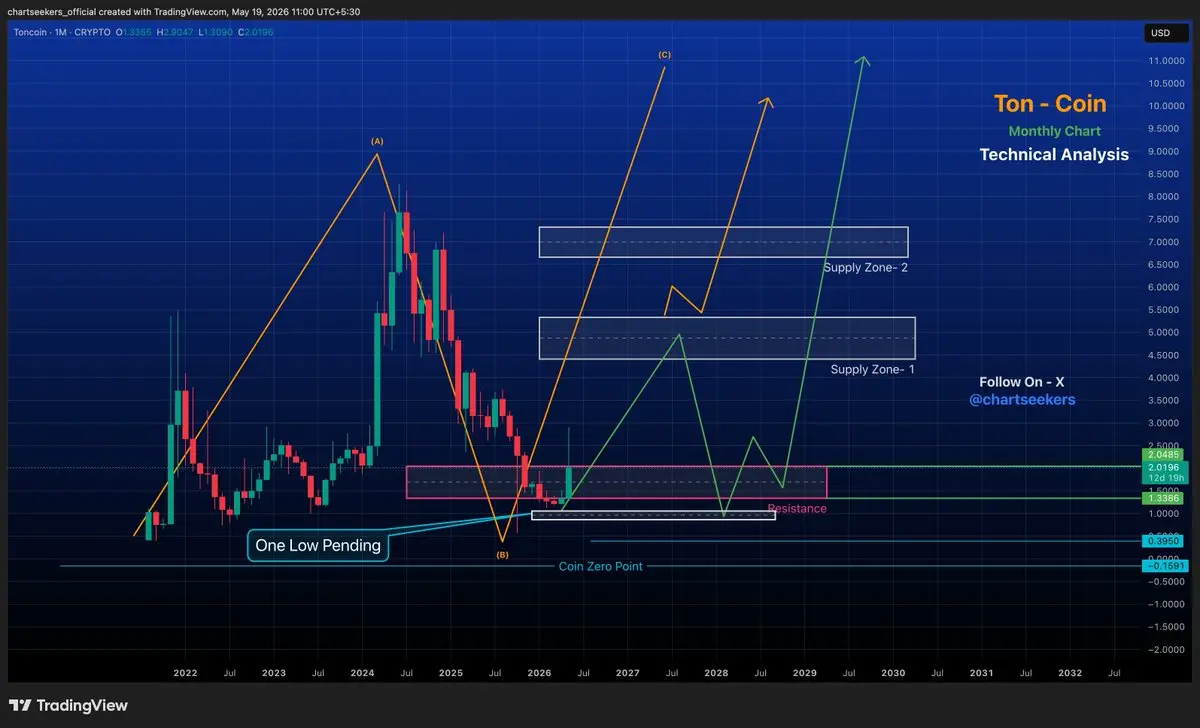Click the Low value L1.3090 in legend

(215, 32)
